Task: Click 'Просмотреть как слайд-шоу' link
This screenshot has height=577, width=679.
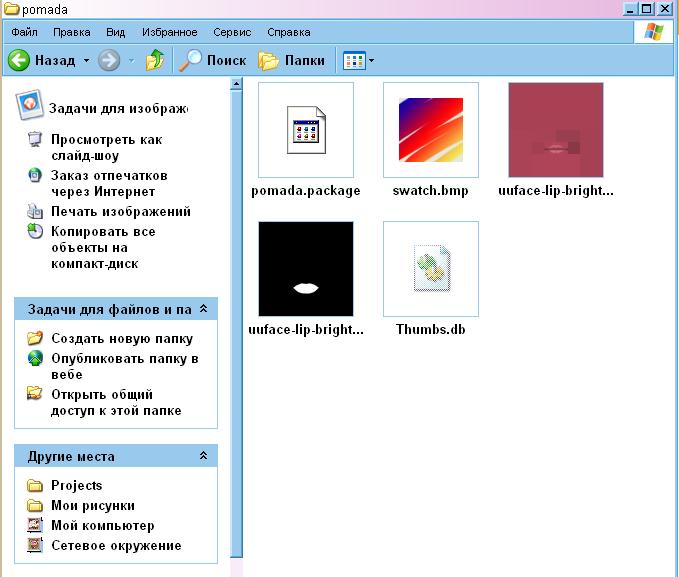Action: [107, 147]
